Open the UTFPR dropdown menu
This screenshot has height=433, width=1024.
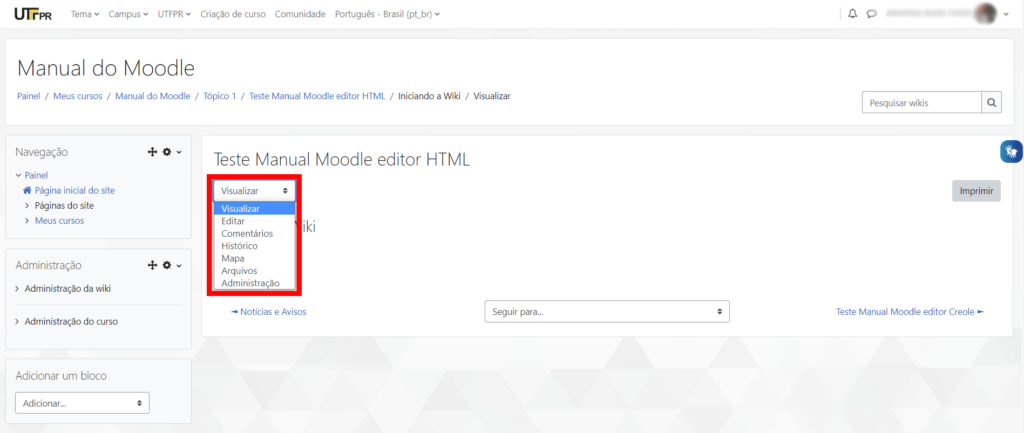tap(174, 14)
